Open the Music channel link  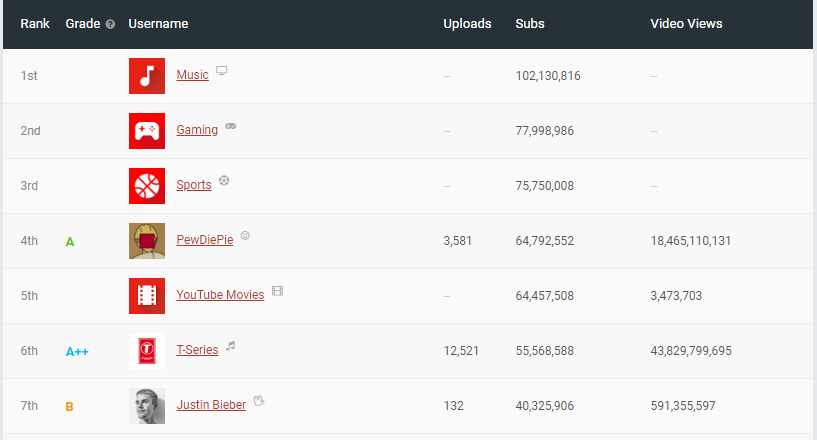coord(192,75)
